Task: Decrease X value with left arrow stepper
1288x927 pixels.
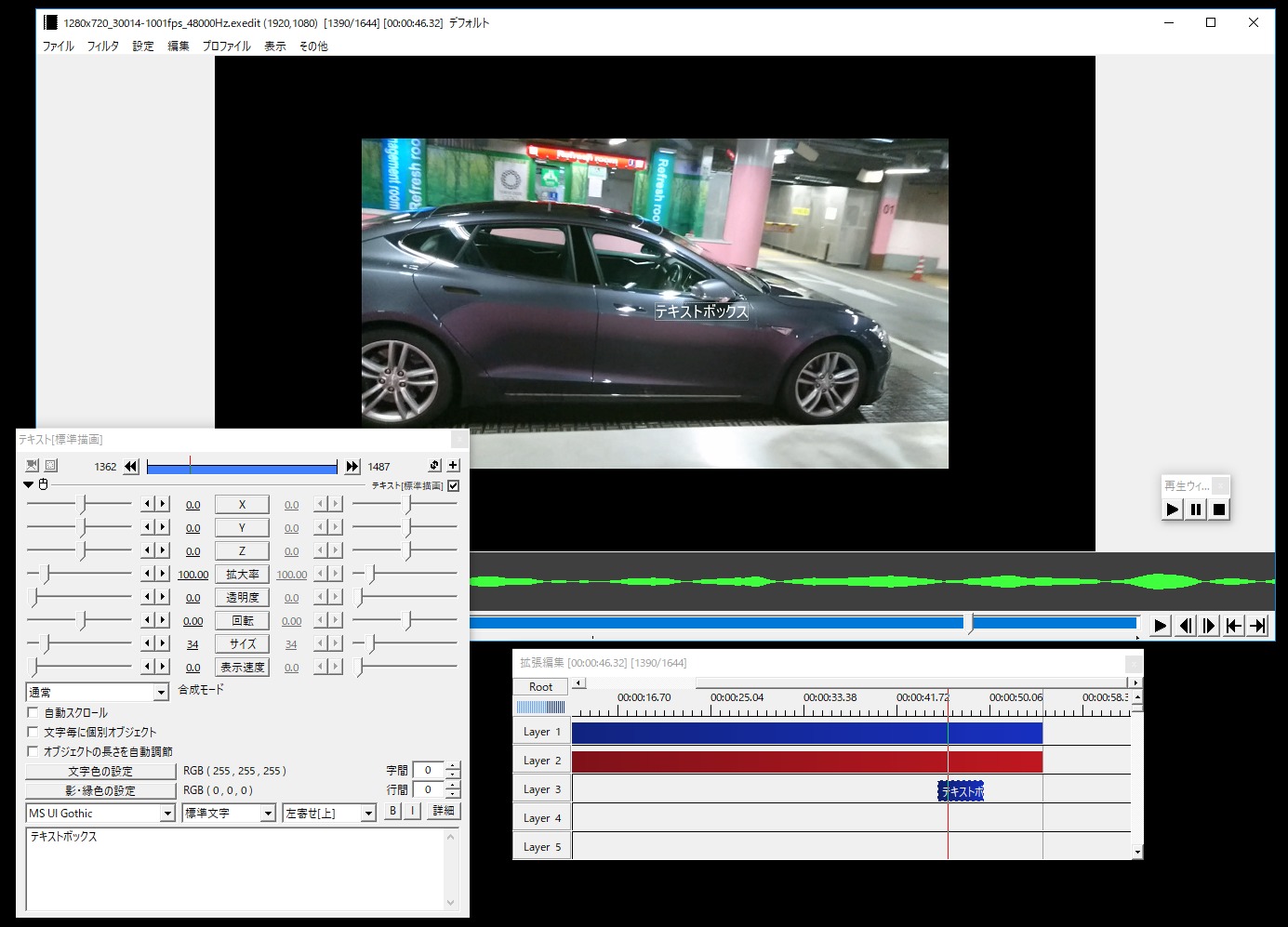Action: click(x=147, y=504)
